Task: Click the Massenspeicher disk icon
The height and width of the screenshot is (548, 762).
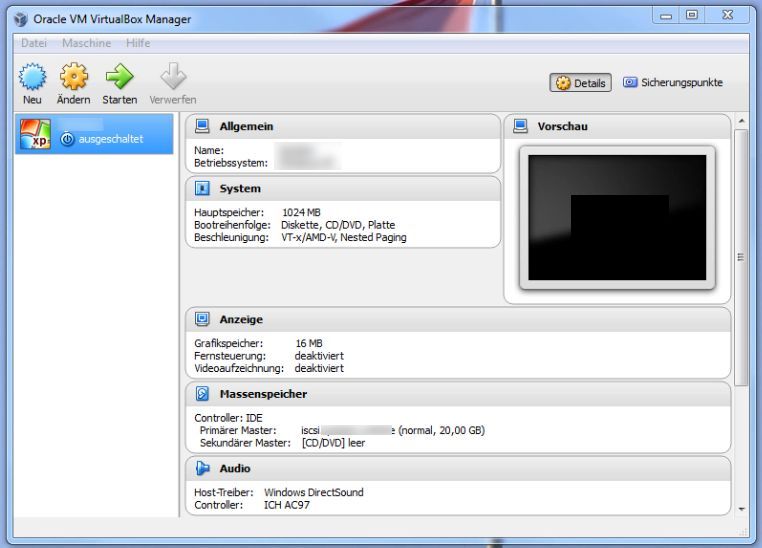Action: 202,394
